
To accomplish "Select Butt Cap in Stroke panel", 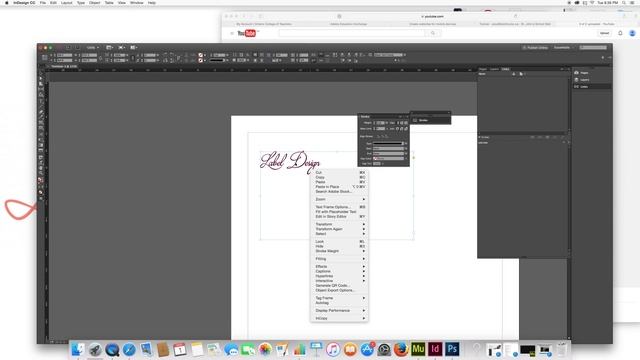I will pyautogui.click(x=398, y=123).
